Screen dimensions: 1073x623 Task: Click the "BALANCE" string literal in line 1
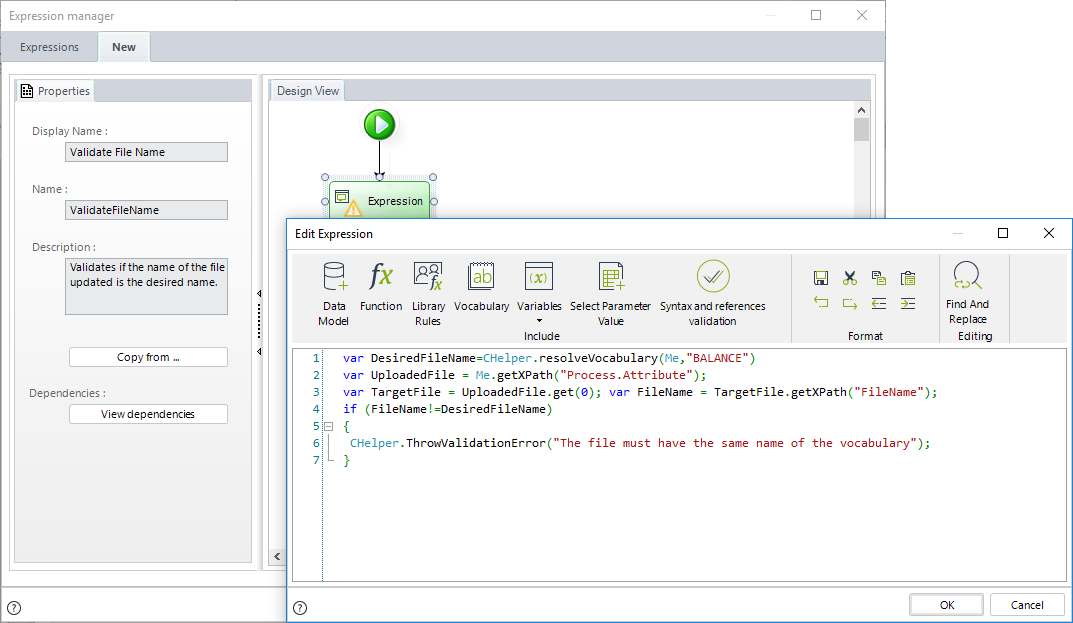(717, 358)
